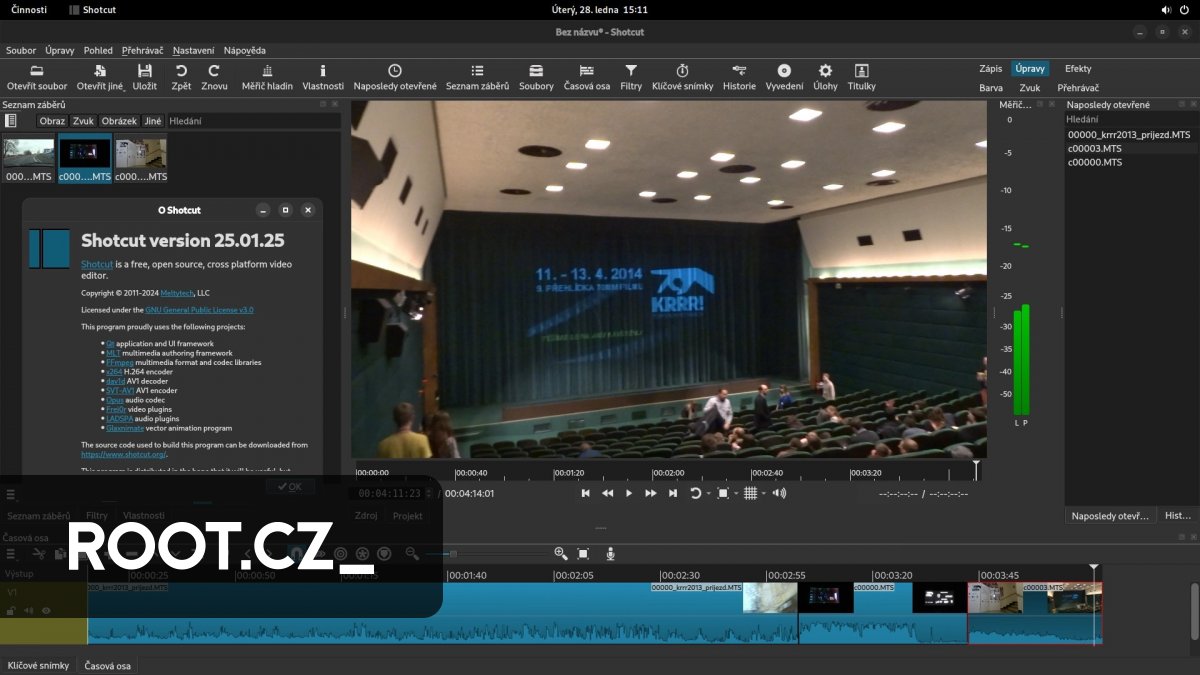Click the zoom timeline to fit icon

(584, 553)
